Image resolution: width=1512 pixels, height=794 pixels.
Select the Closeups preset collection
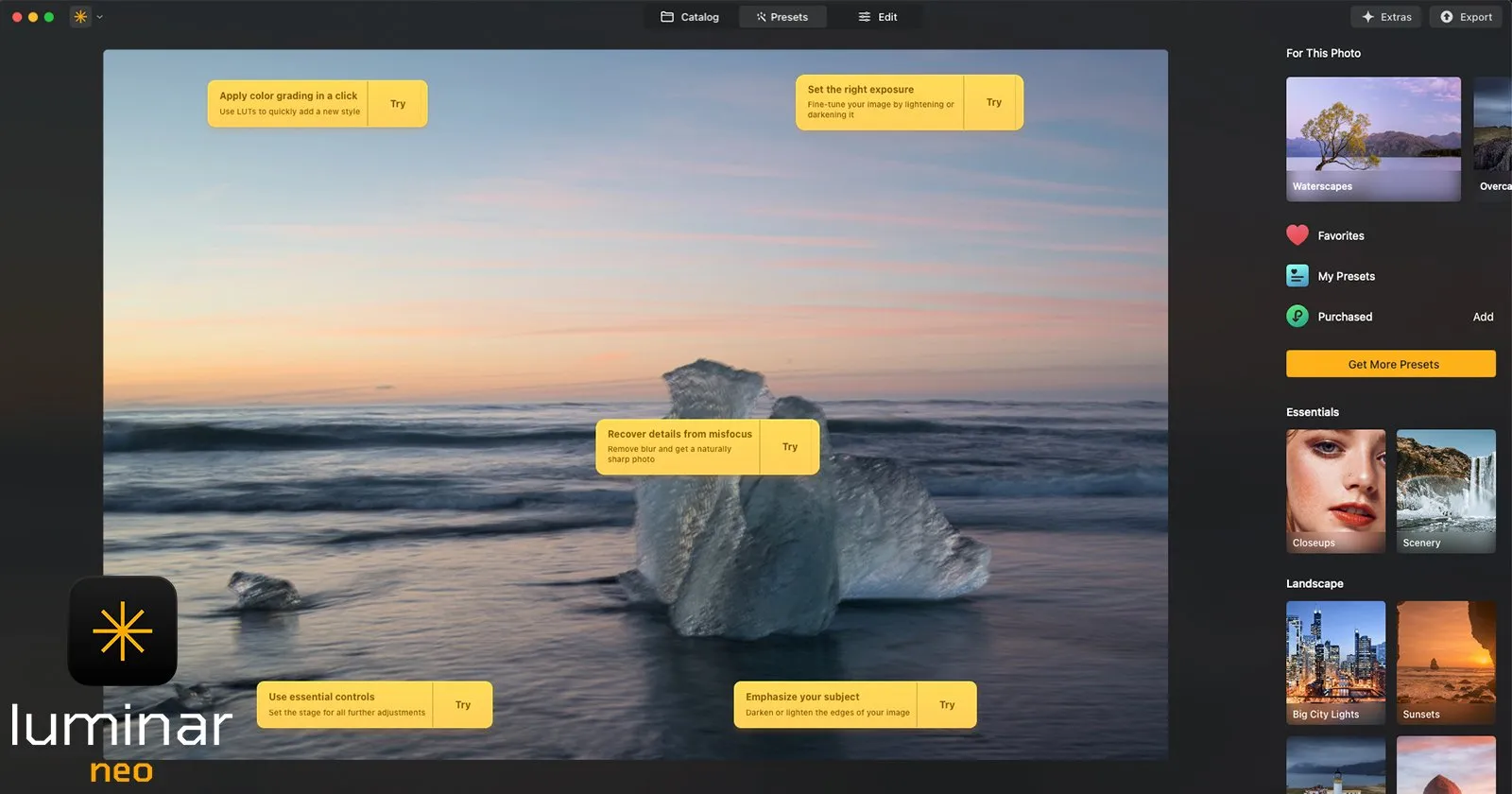coord(1335,492)
